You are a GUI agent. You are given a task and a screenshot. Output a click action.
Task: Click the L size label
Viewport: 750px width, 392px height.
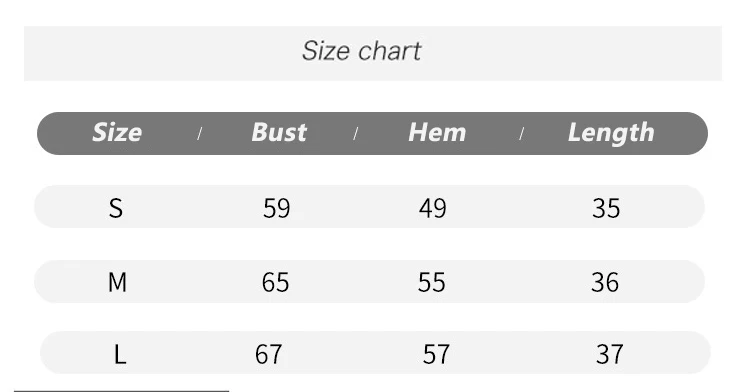(120, 355)
